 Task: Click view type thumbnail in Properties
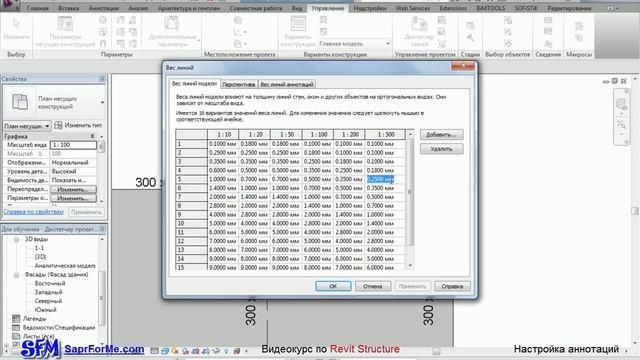(20, 102)
